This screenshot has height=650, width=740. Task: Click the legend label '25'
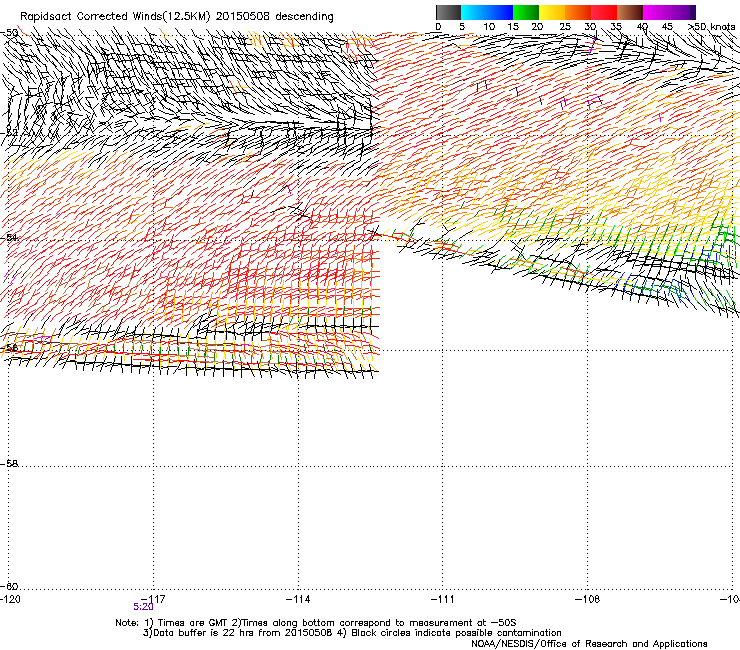coord(565,26)
